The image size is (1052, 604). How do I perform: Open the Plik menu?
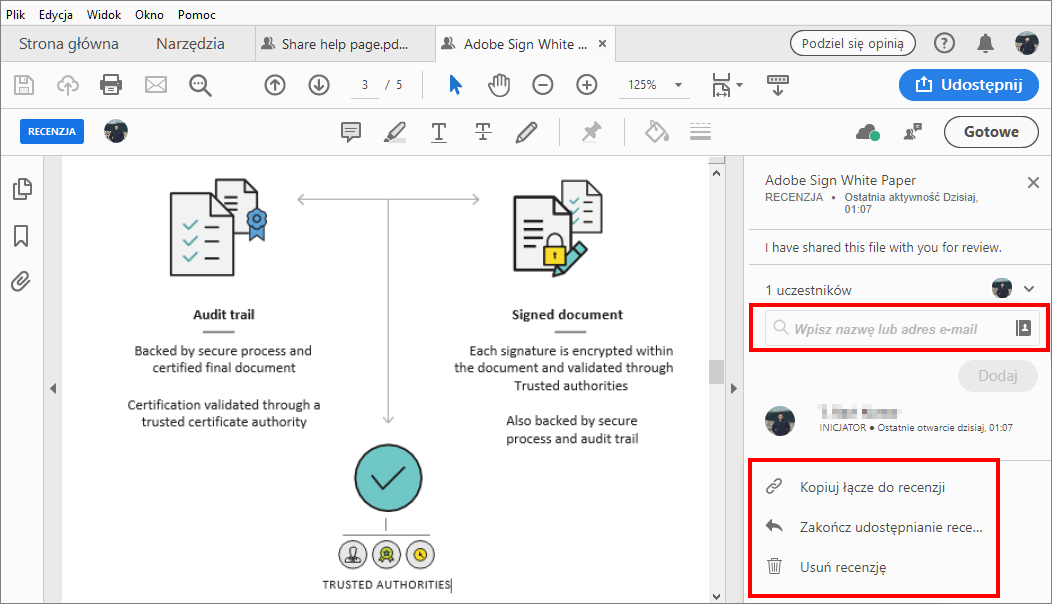coord(15,14)
